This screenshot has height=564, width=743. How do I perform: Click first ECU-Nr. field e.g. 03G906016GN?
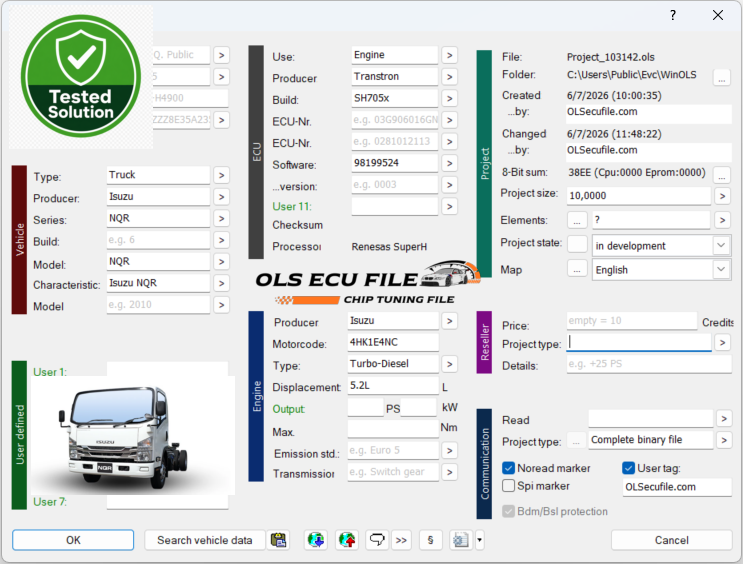(x=395, y=120)
